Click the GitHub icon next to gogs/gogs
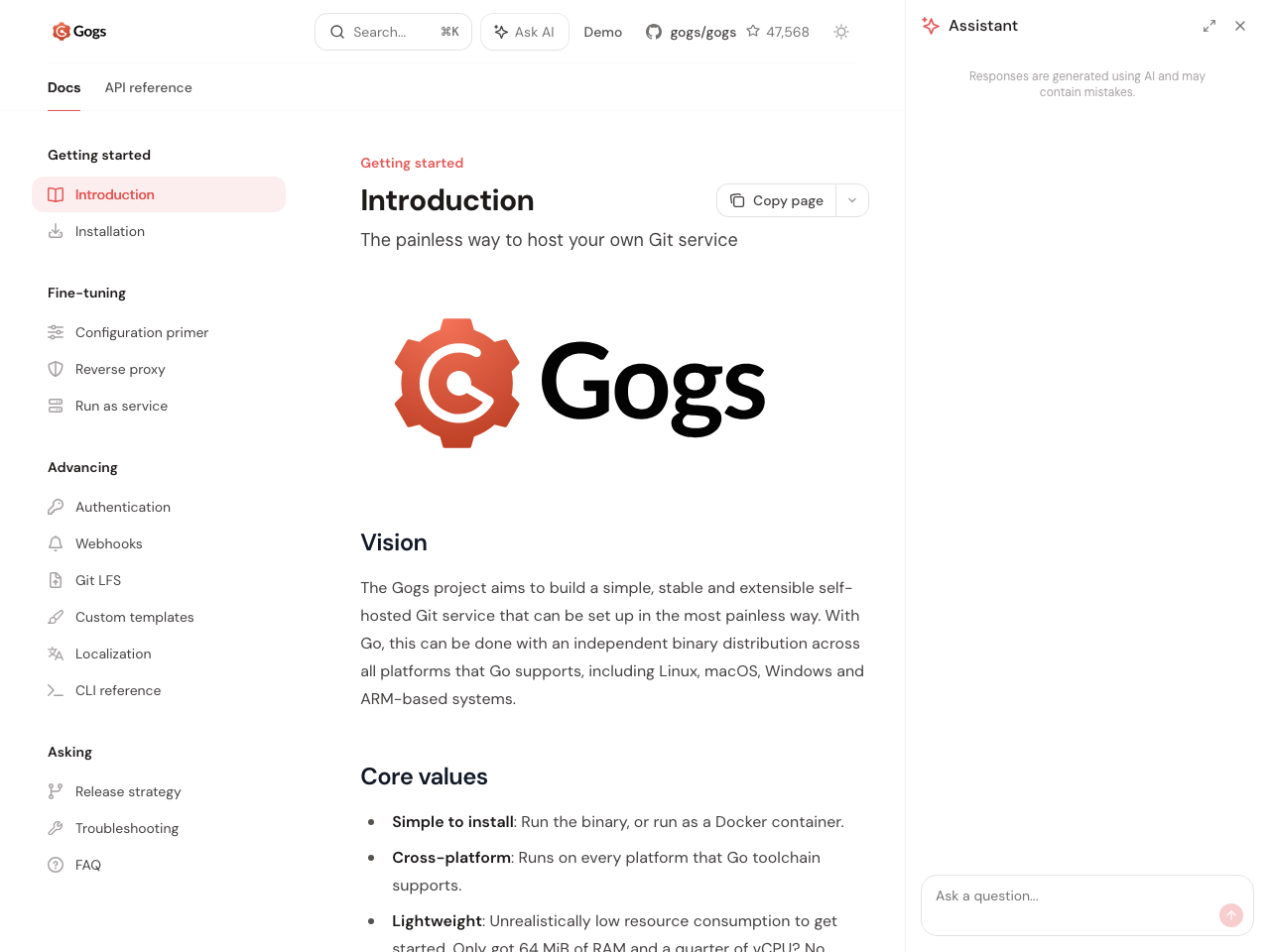 click(654, 31)
